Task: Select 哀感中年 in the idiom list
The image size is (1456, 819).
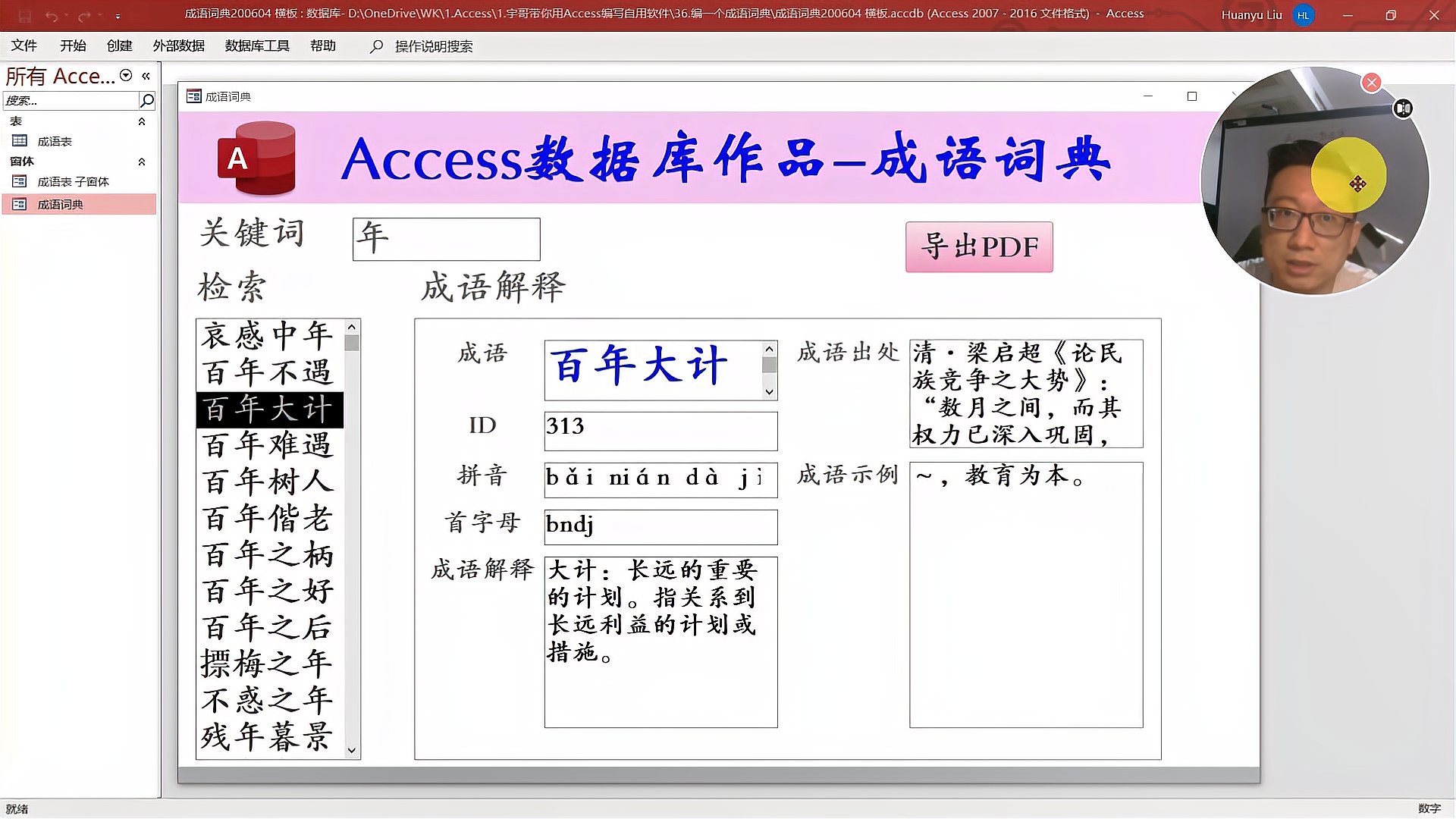Action: (x=269, y=336)
